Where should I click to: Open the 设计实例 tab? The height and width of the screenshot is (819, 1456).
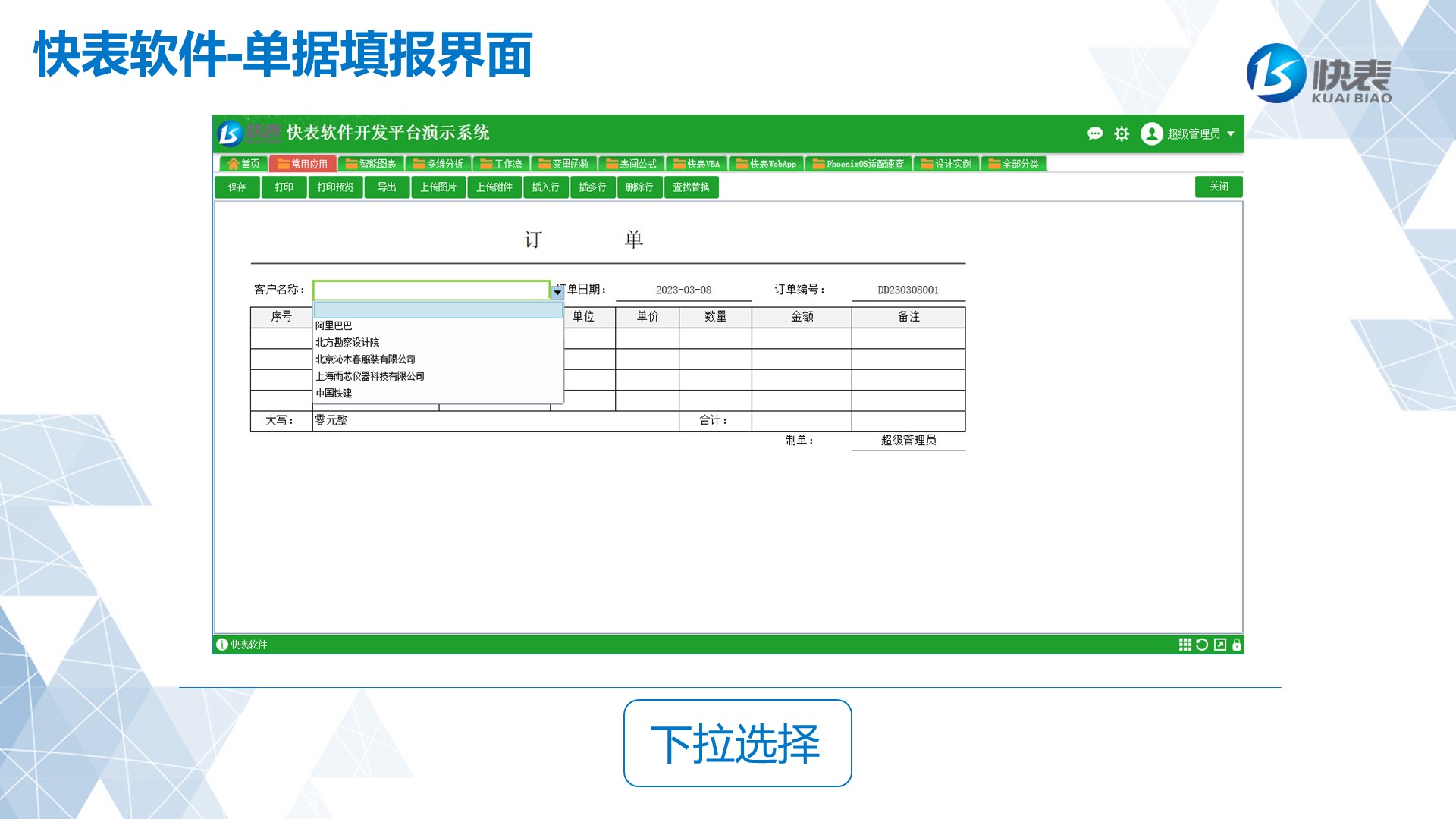(946, 164)
